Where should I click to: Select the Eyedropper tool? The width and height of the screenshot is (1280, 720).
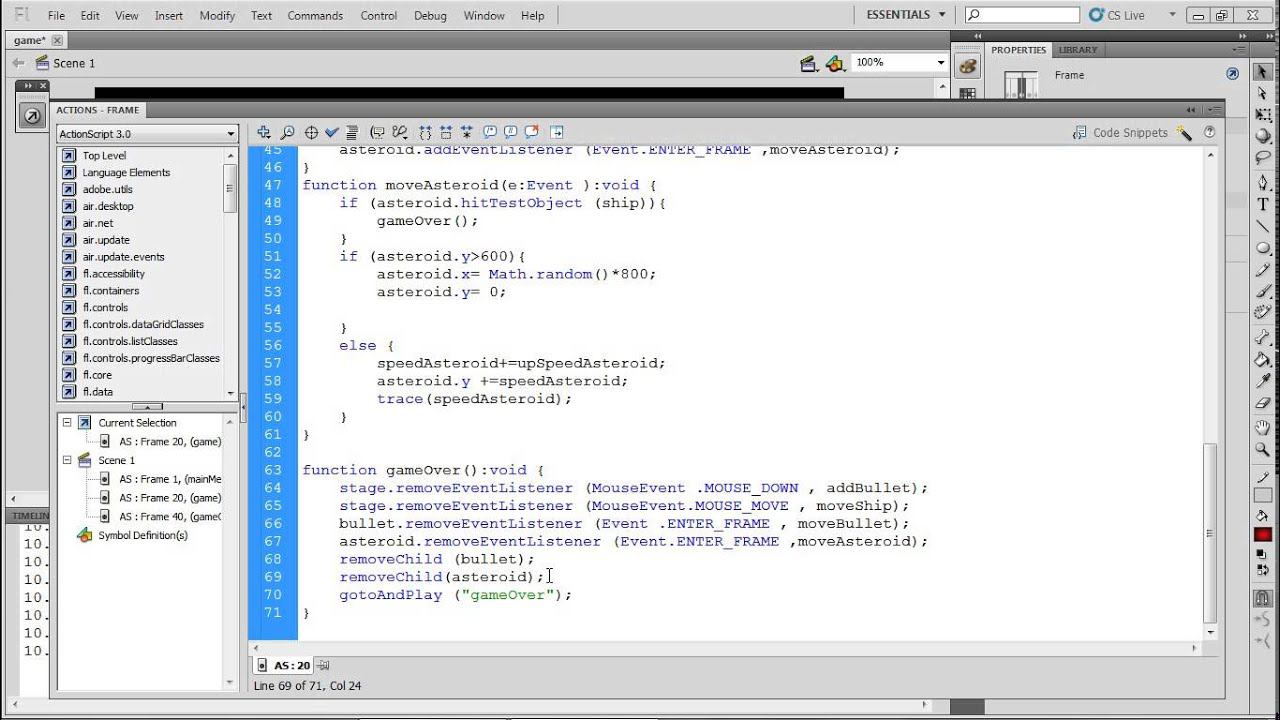click(x=1263, y=381)
